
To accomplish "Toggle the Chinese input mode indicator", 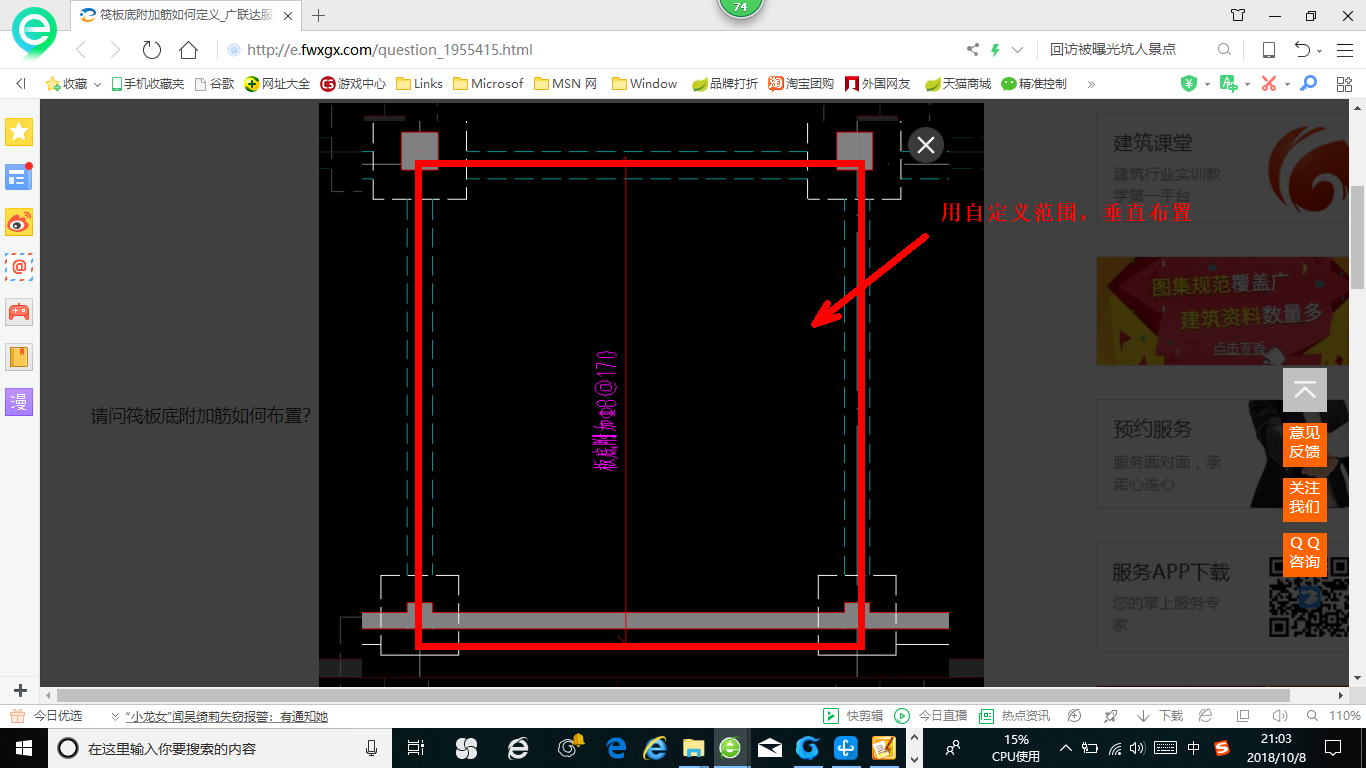I will (1194, 748).
